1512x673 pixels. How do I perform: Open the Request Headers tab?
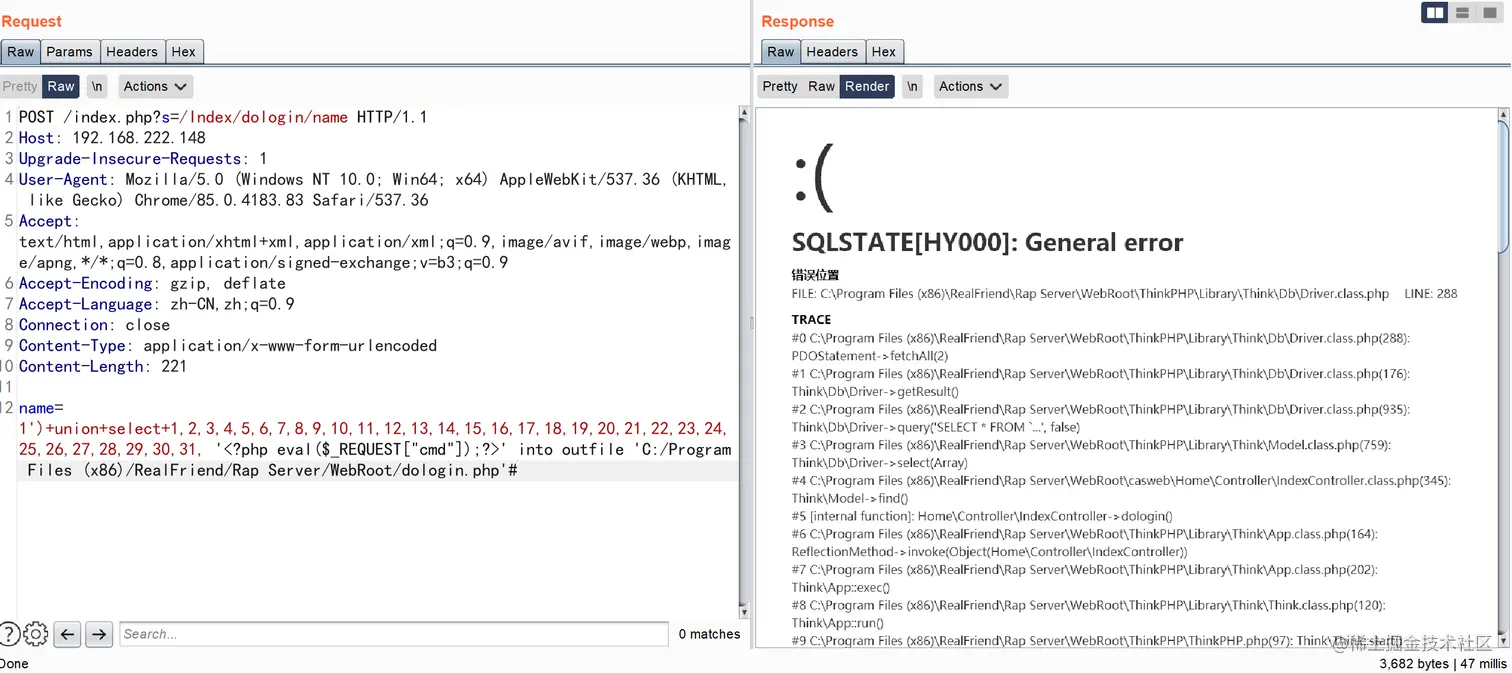(x=132, y=52)
